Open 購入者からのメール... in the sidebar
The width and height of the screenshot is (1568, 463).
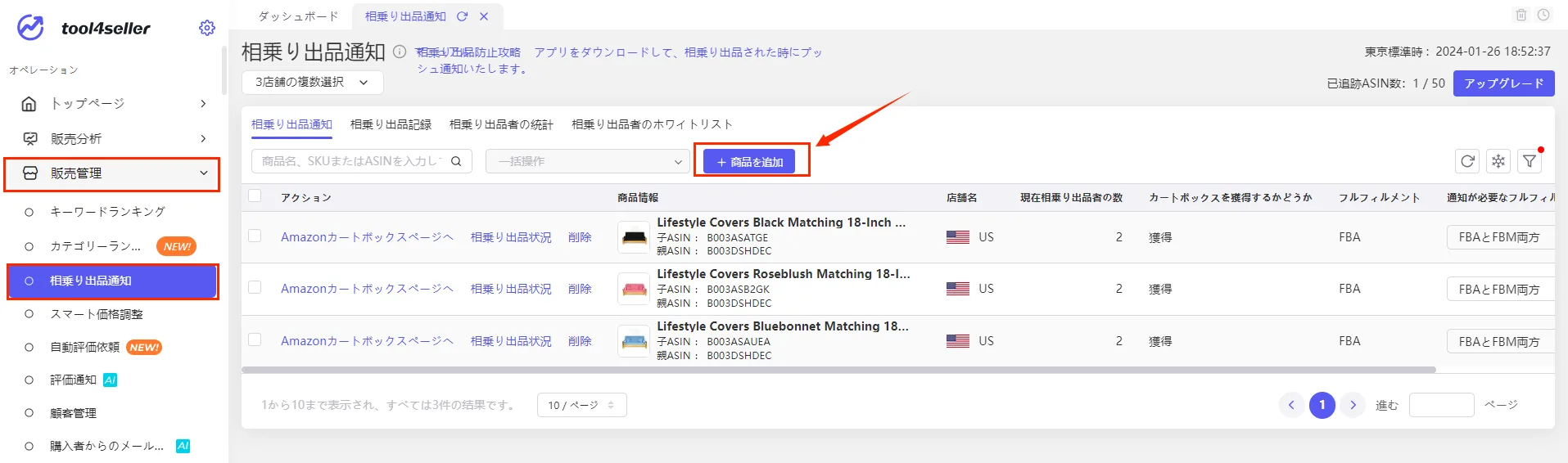106,446
